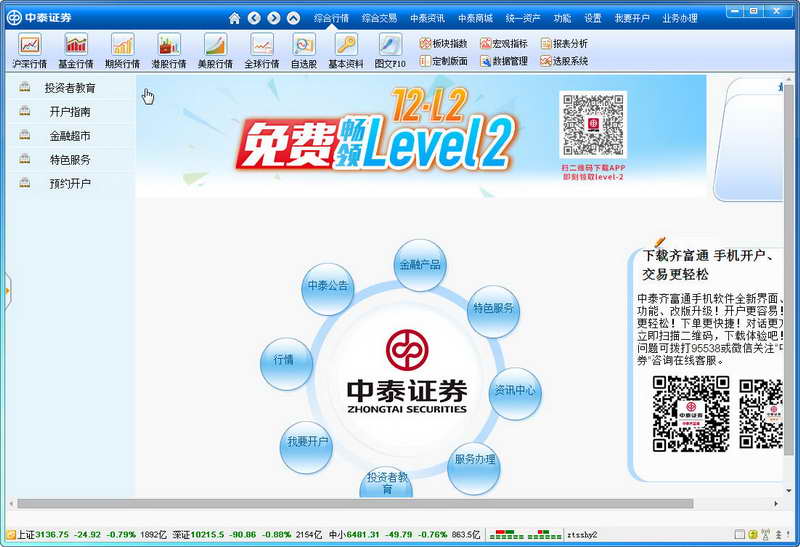Select 金融超市 in left sidebar
Image resolution: width=800 pixels, height=547 pixels.
point(70,136)
